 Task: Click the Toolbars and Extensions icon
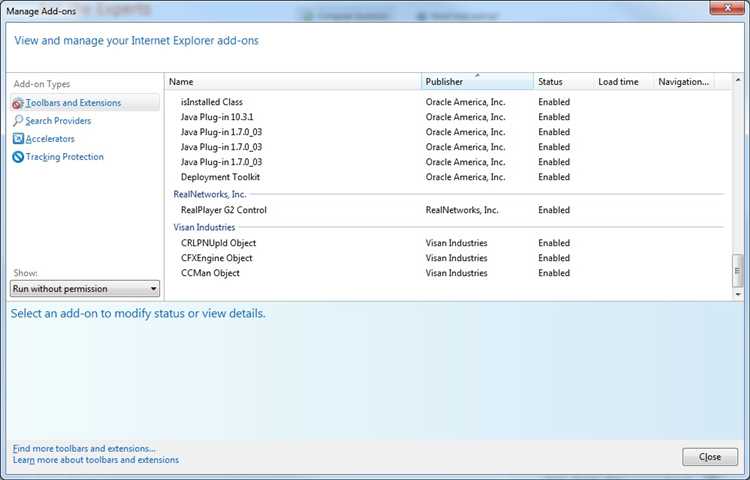pyautogui.click(x=18, y=103)
